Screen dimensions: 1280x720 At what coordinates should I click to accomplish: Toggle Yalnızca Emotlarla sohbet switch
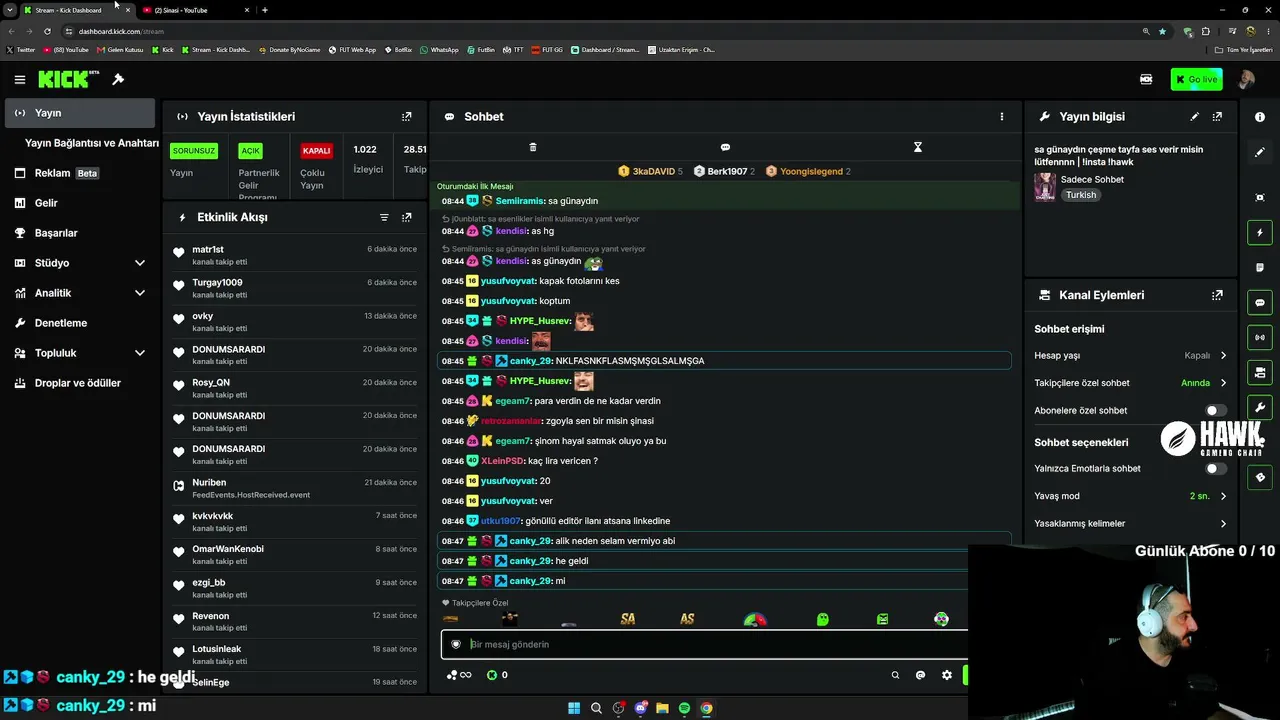pyautogui.click(x=1215, y=468)
